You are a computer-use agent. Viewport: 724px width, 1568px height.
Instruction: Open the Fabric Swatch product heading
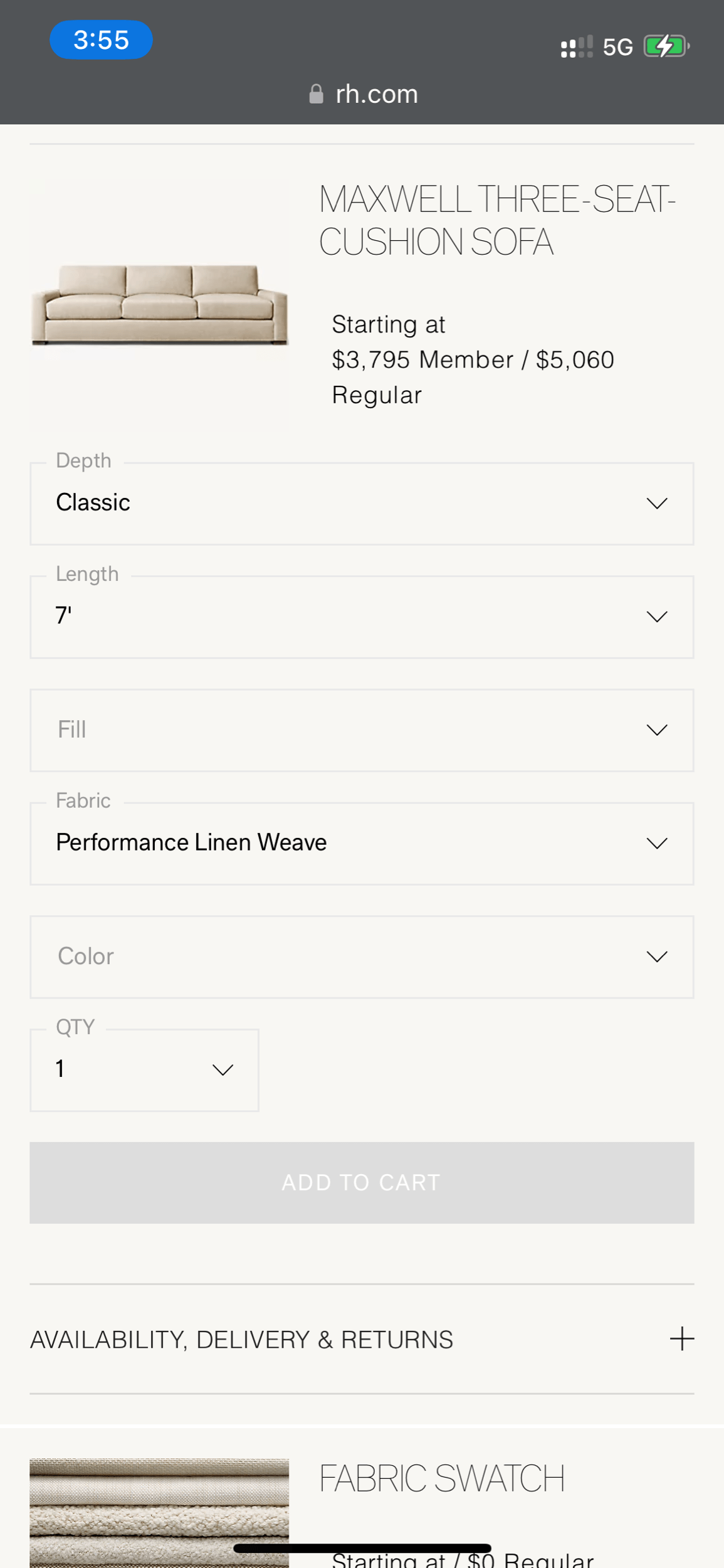coord(442,1479)
